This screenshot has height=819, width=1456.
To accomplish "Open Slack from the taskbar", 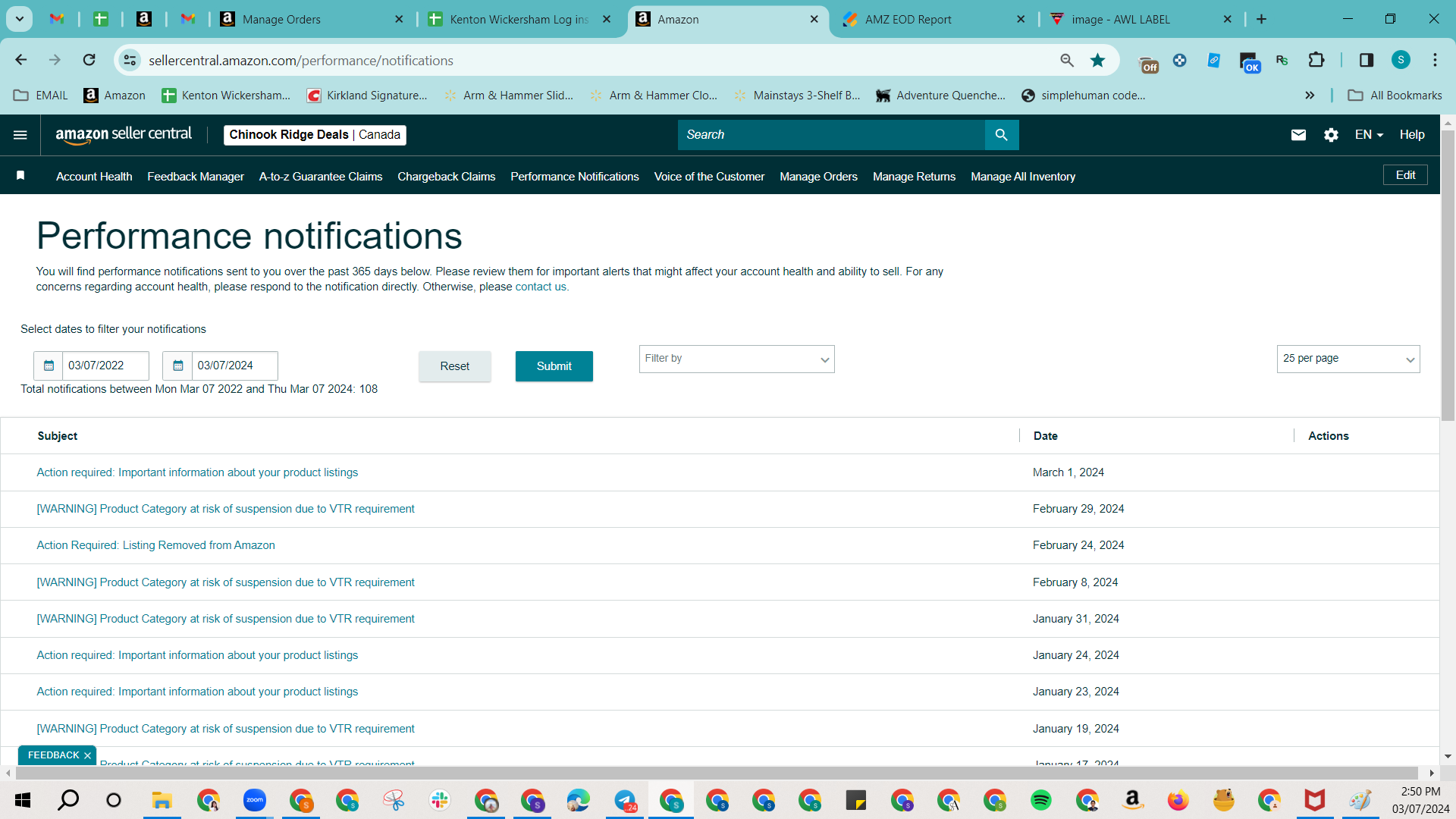I will coord(440,800).
